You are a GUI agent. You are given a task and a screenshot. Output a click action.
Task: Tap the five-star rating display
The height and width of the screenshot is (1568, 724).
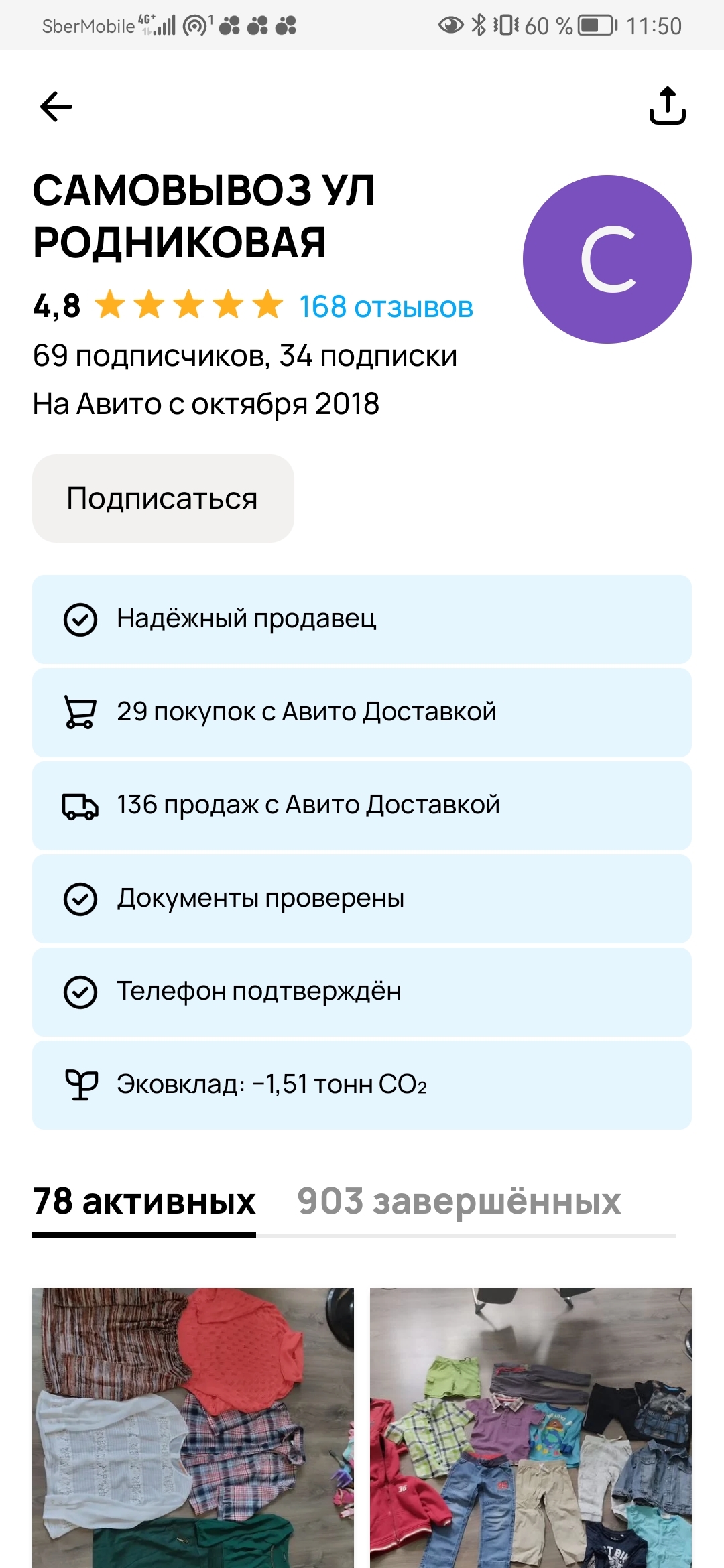point(188,306)
